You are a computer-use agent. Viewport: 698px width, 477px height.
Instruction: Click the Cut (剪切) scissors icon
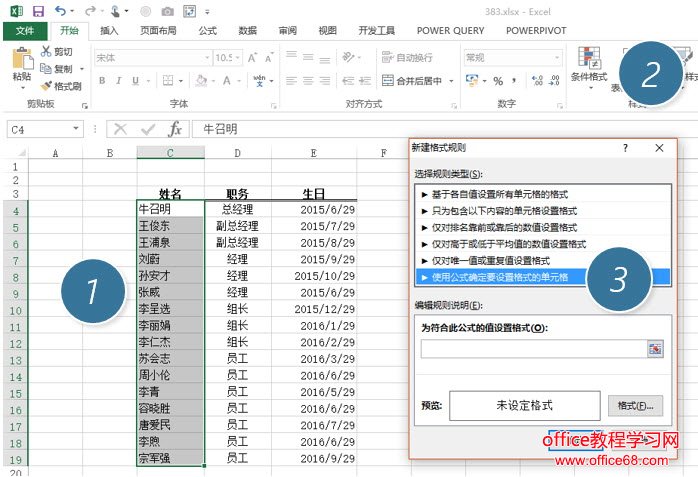coord(46,52)
